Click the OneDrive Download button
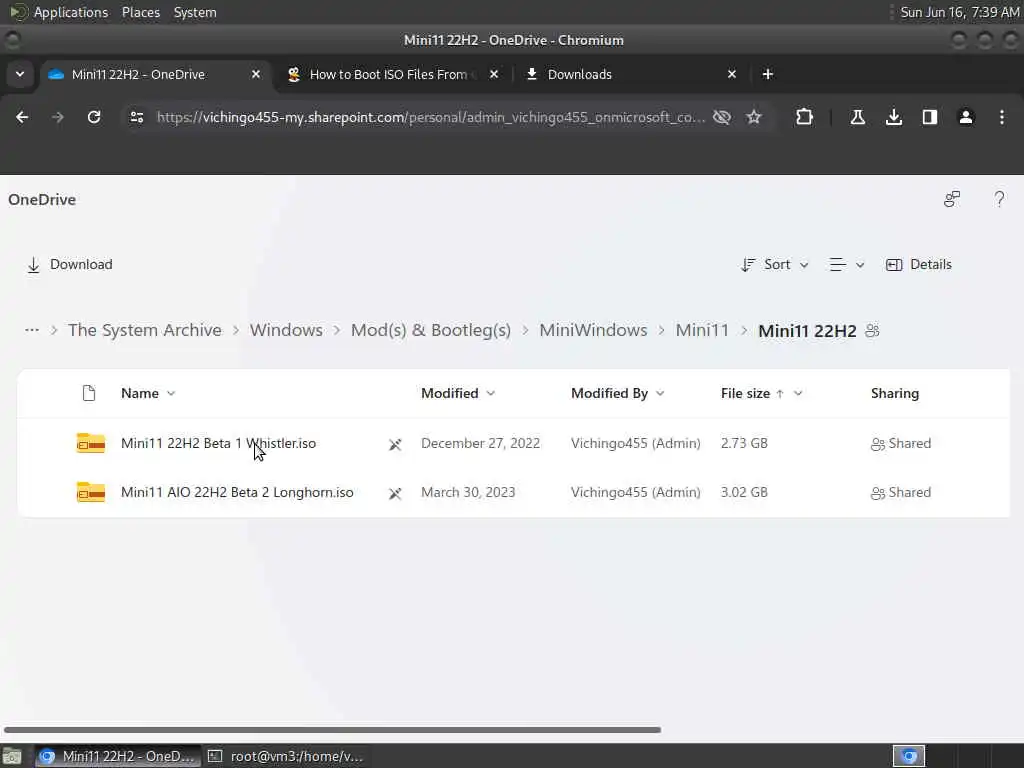 (70, 264)
